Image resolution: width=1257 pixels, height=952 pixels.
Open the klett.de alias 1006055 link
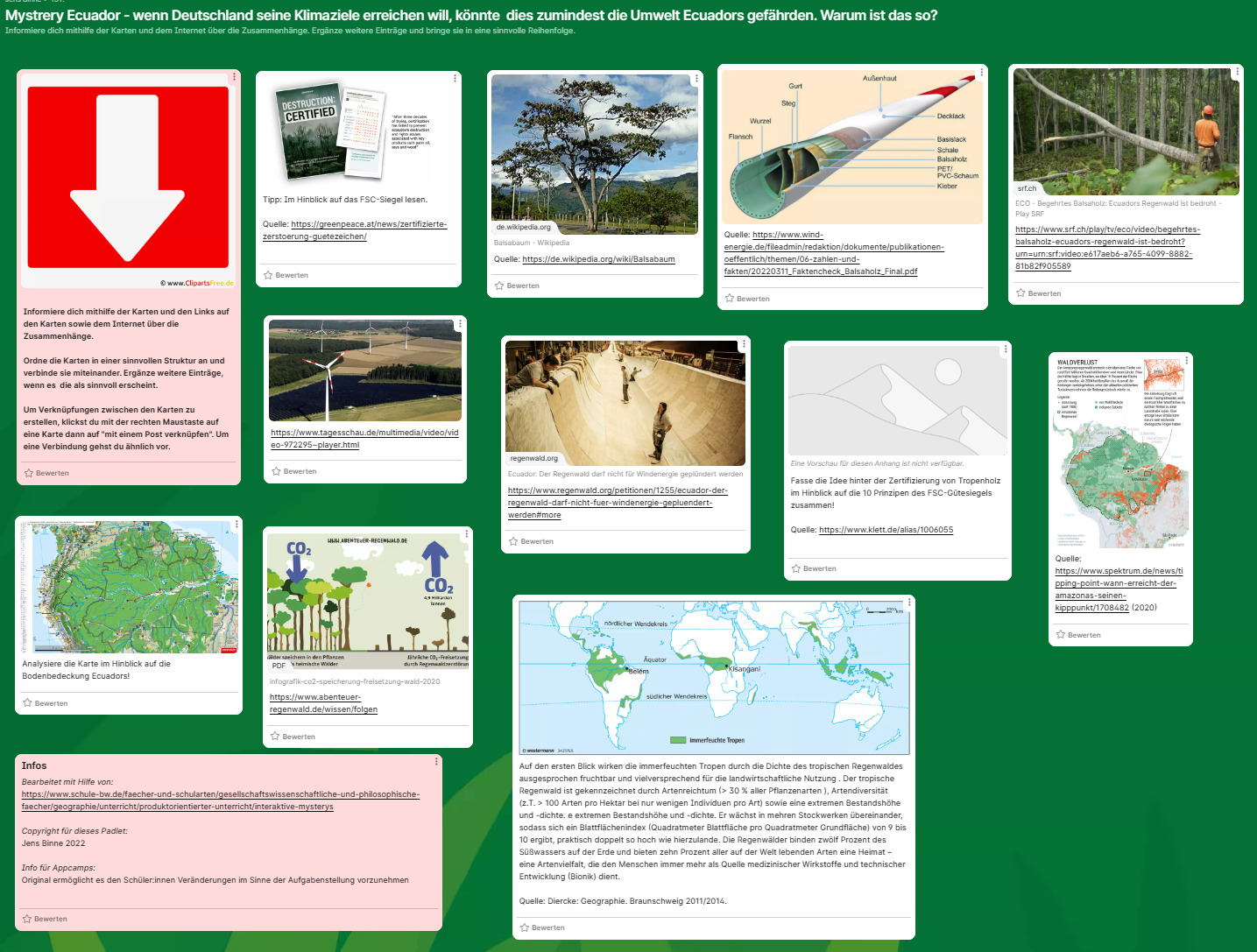click(x=886, y=530)
